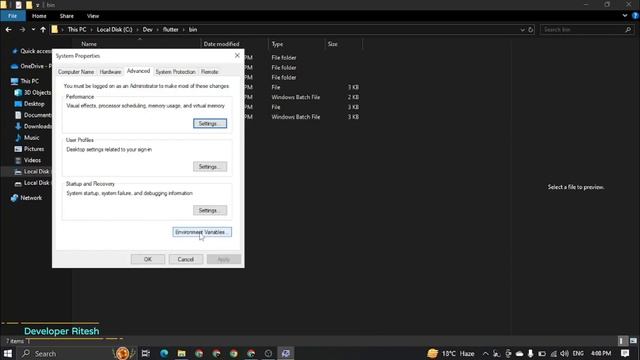
Task: Expand address bar history dropdown
Action: (522, 29)
